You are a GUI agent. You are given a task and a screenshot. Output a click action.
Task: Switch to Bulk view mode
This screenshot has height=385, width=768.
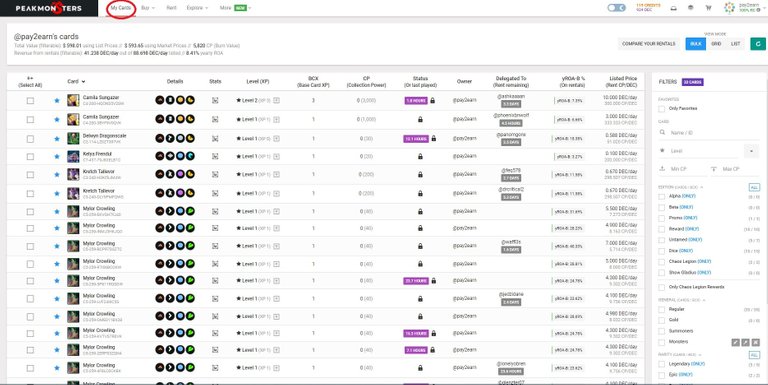(x=696, y=44)
